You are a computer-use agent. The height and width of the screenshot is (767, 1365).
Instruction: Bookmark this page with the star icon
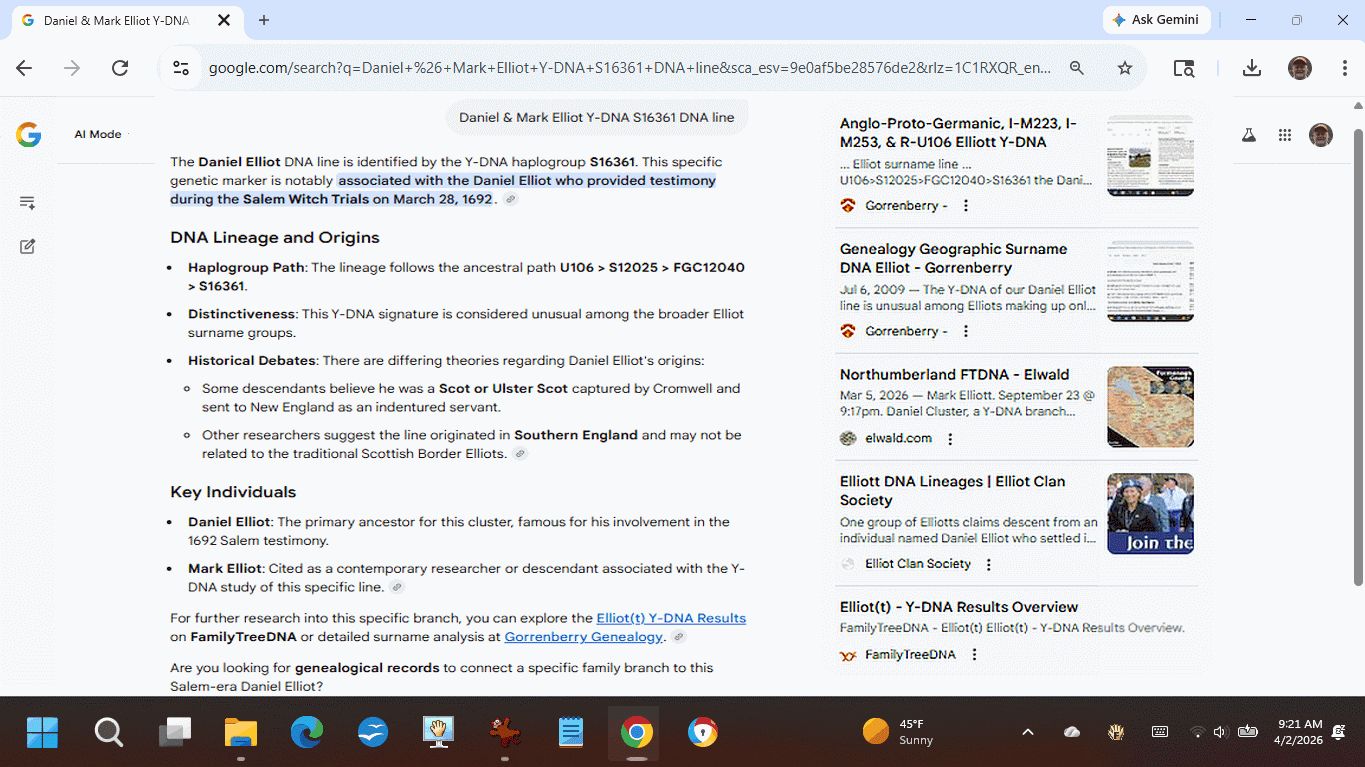tap(1125, 68)
